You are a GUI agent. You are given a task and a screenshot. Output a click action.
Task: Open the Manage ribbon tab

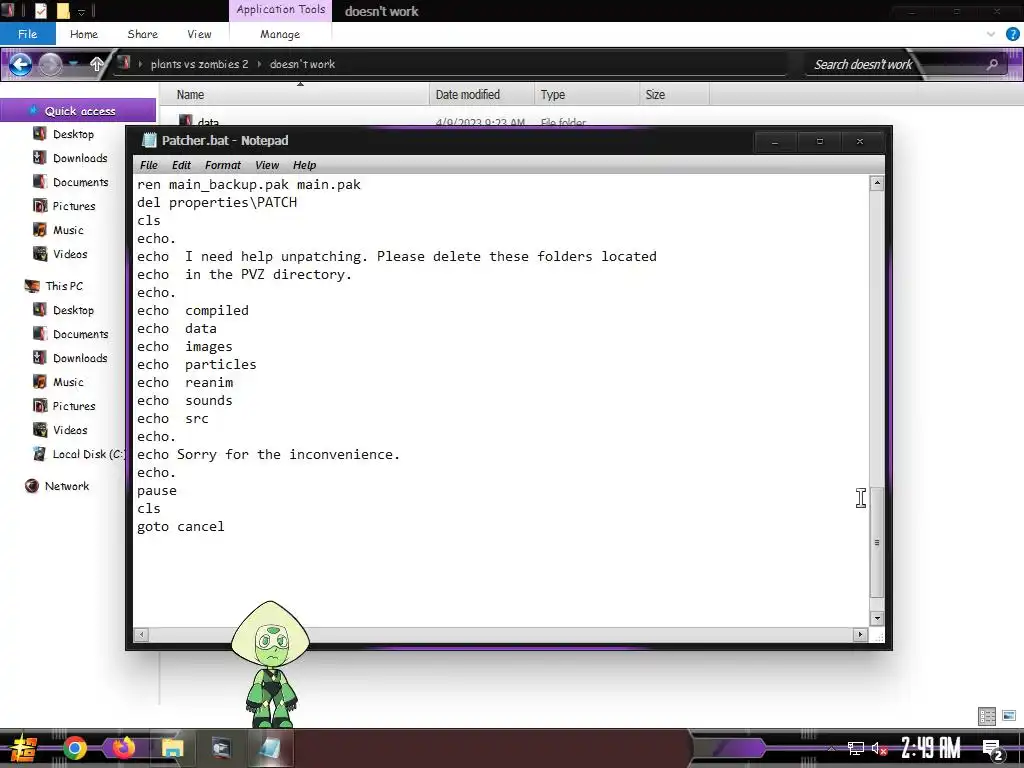(x=280, y=34)
